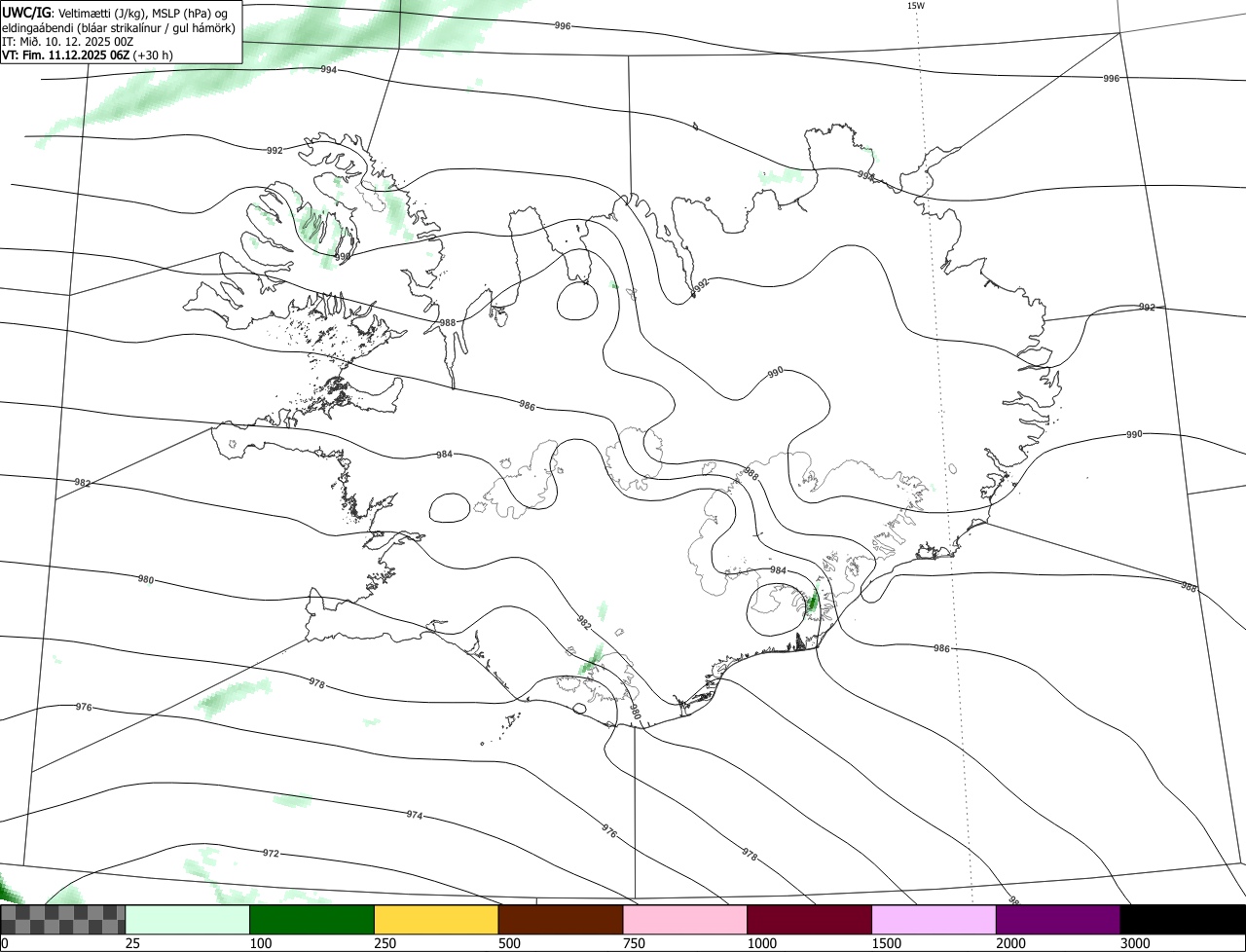Image resolution: width=1246 pixels, height=952 pixels.
Task: Click the "974" isobar label
Action: point(415,815)
